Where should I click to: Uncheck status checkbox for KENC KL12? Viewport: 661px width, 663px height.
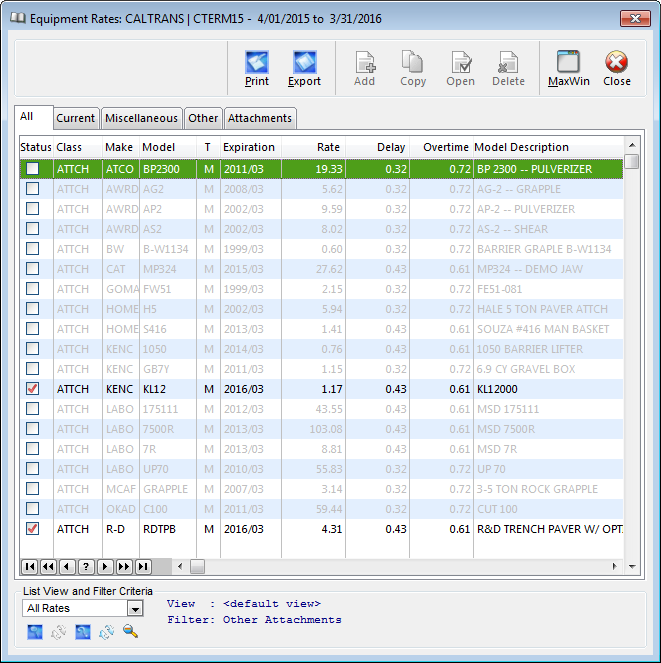click(33, 389)
